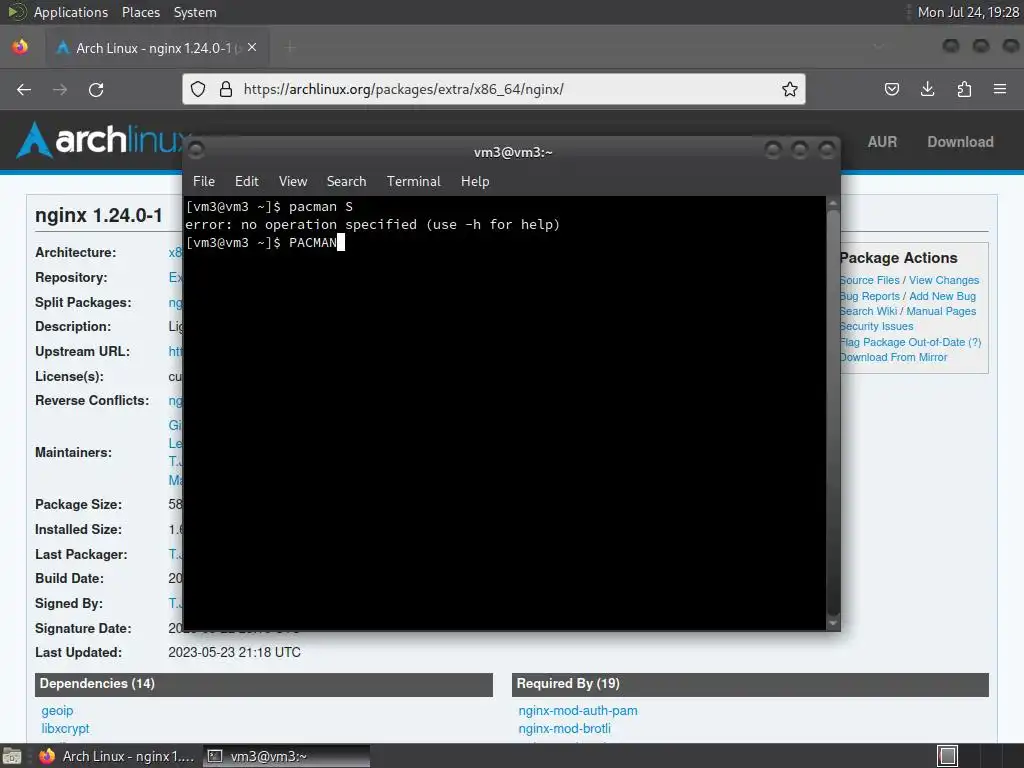Click the Firefox back arrow
The width and height of the screenshot is (1024, 768).
[x=24, y=89]
